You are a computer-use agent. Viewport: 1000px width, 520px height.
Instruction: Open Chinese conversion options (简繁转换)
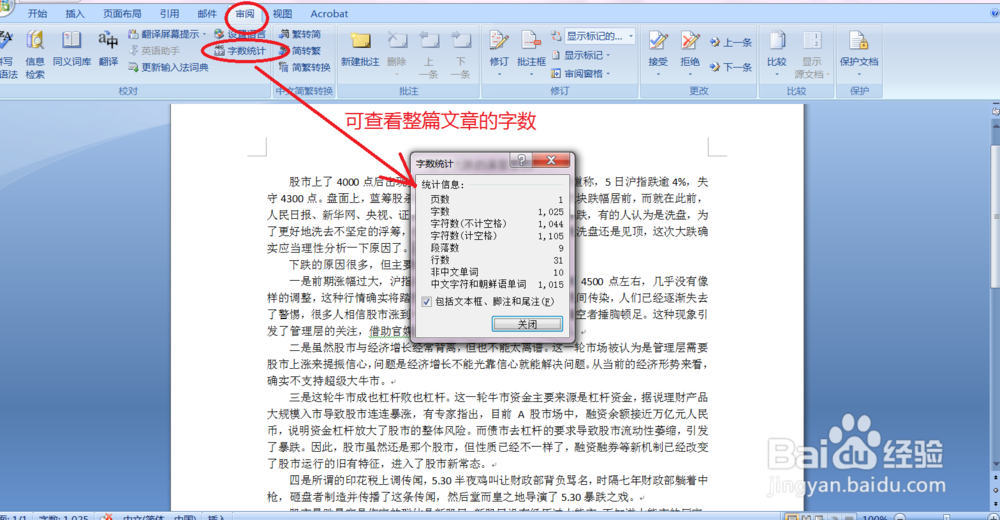(x=304, y=67)
